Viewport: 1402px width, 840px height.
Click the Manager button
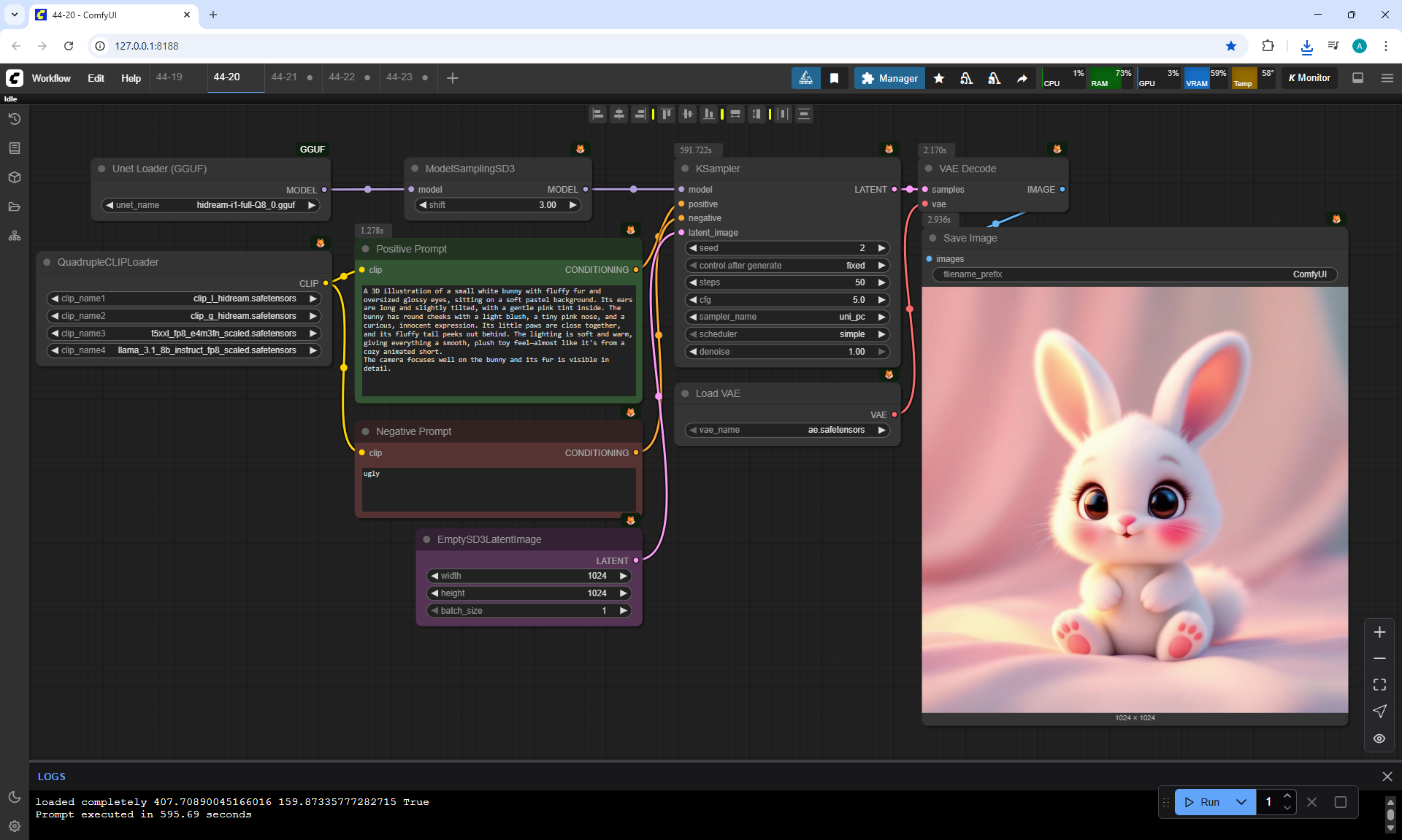pyautogui.click(x=889, y=78)
